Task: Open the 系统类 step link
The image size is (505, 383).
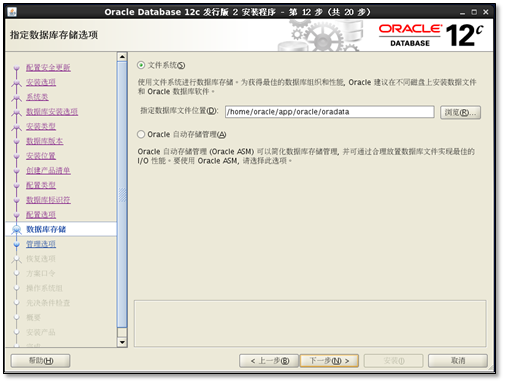Action: click(37, 97)
